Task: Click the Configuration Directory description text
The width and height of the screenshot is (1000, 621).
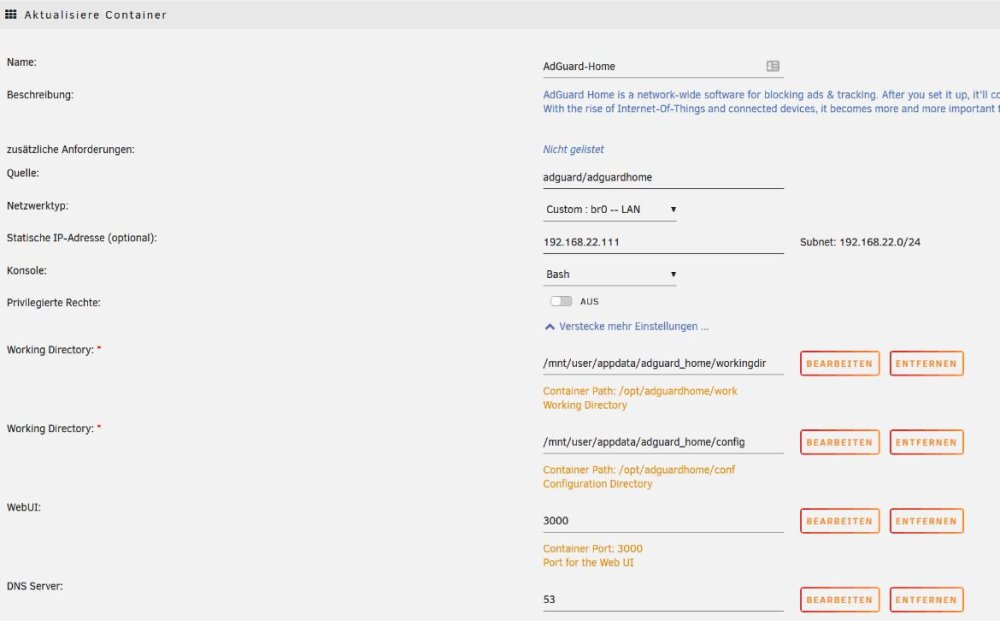Action: point(598,484)
